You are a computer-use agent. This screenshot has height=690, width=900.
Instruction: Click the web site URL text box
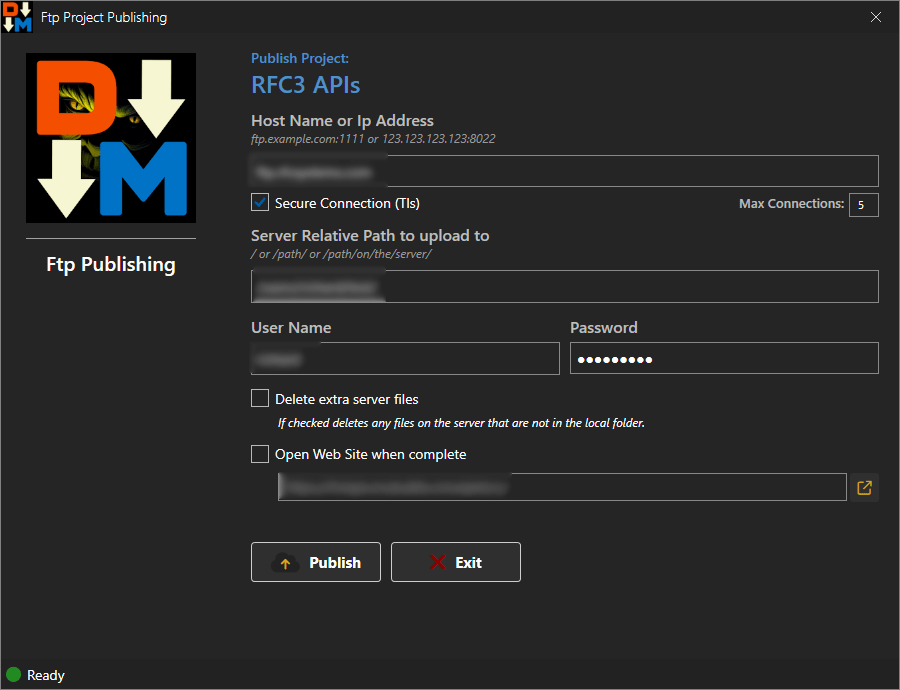562,487
